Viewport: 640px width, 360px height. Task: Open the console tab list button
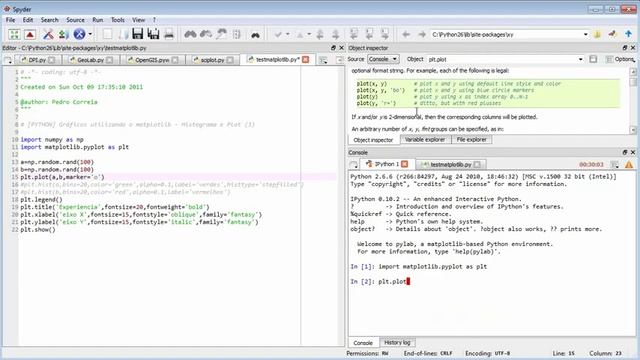tap(354, 165)
